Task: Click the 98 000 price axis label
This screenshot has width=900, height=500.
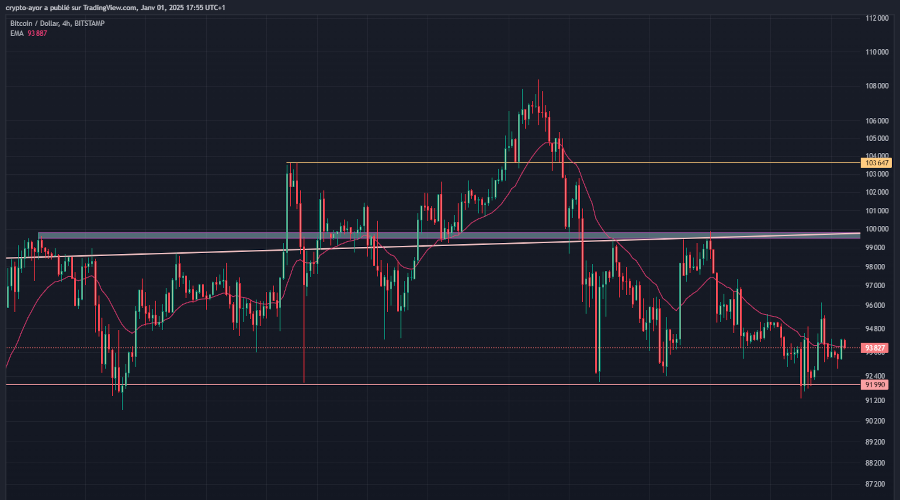Action: [x=876, y=267]
